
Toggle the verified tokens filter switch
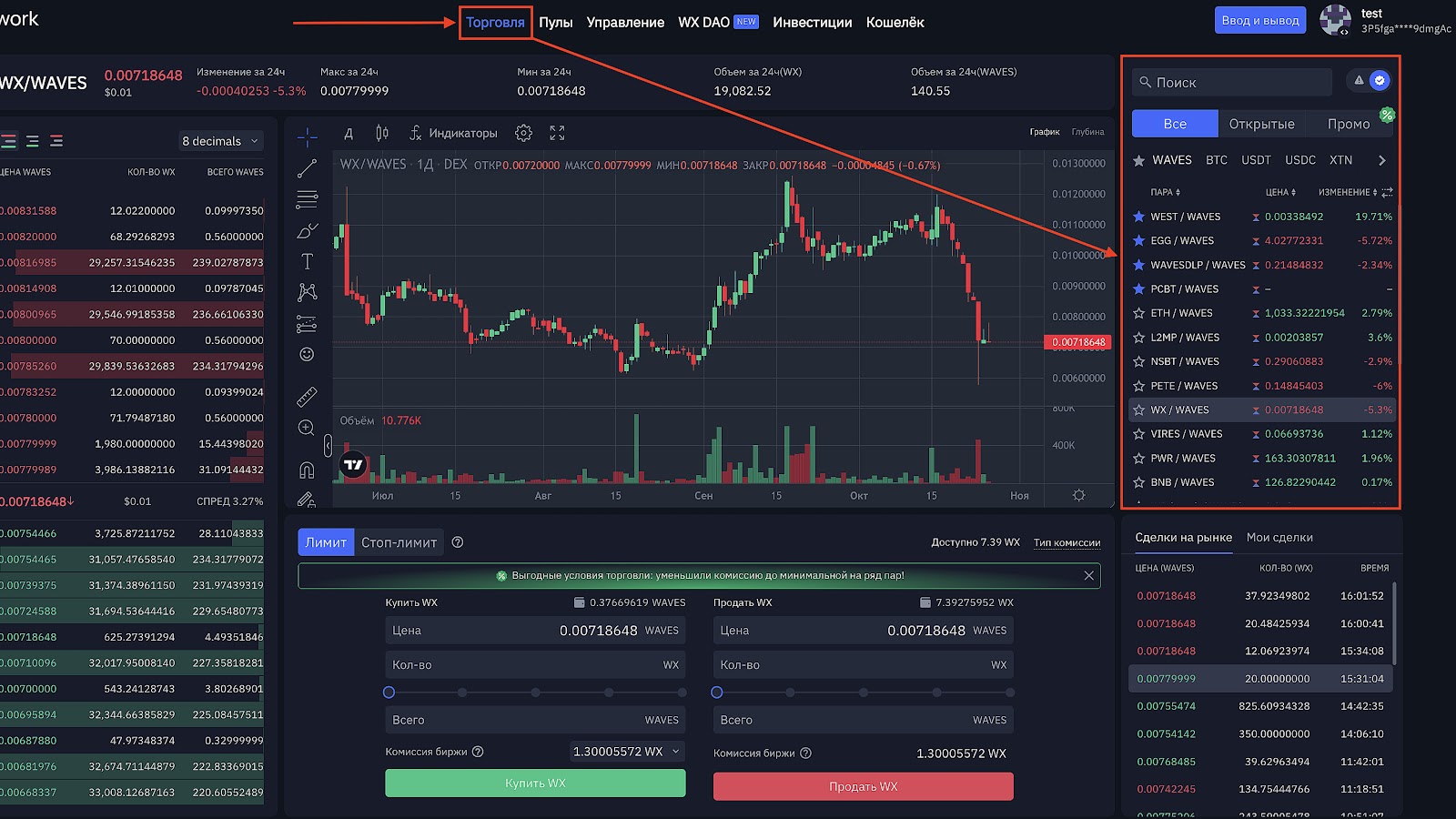pyautogui.click(x=1370, y=81)
